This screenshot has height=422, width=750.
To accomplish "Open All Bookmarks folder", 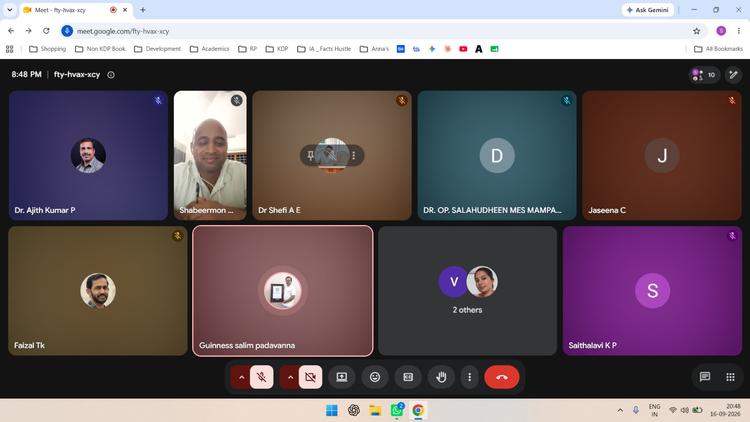I will [x=718, y=49].
